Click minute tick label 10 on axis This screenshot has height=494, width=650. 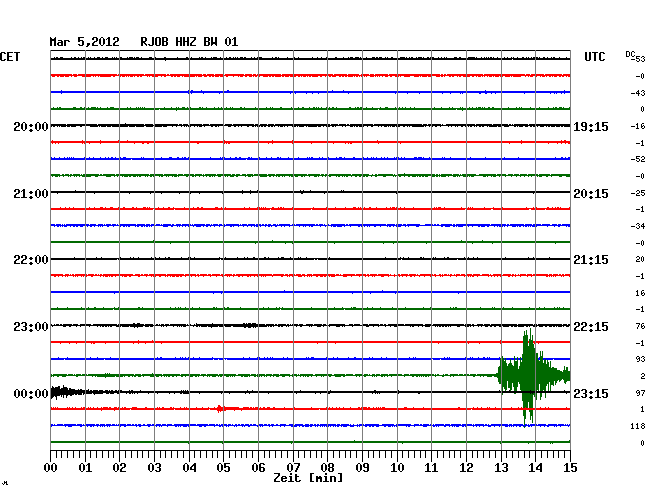pos(397,468)
